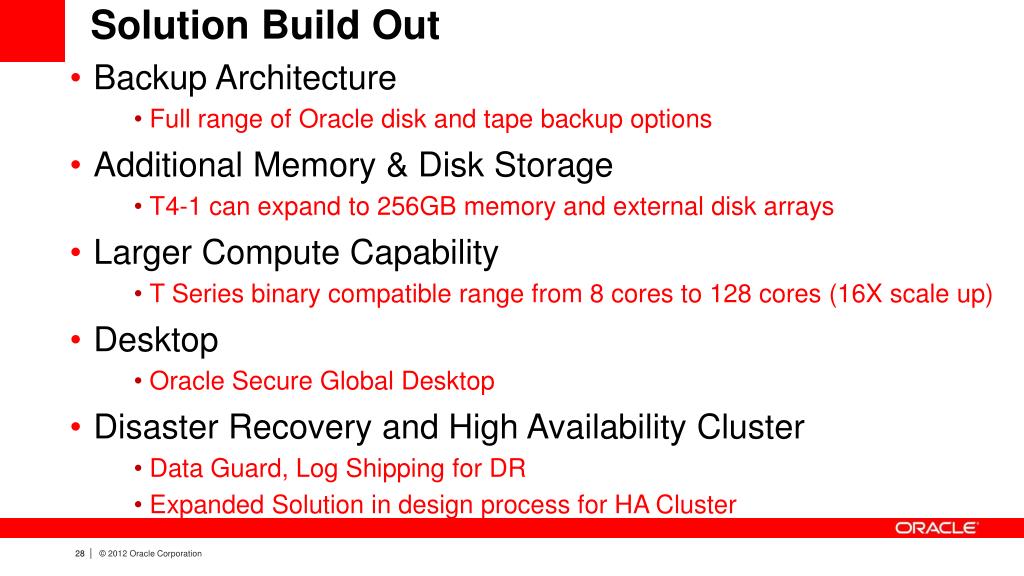Screen dimensions: 1024x576
Task: Click Disaster Recovery and High Availability Cluster
Action: tap(449, 428)
